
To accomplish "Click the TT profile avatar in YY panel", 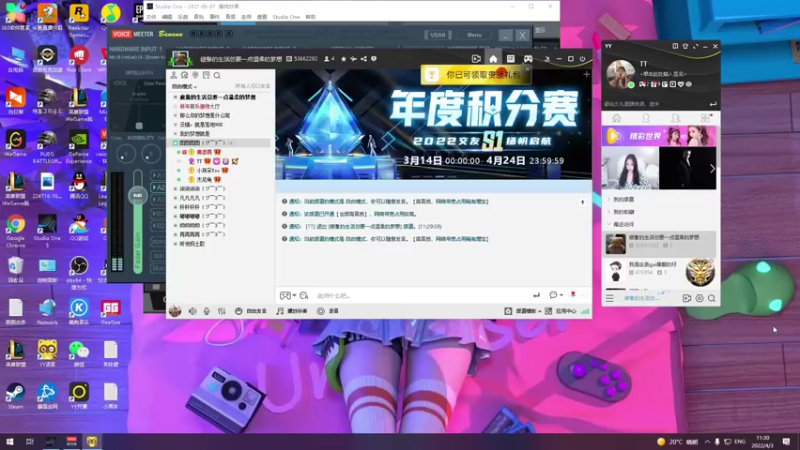I will (x=620, y=74).
